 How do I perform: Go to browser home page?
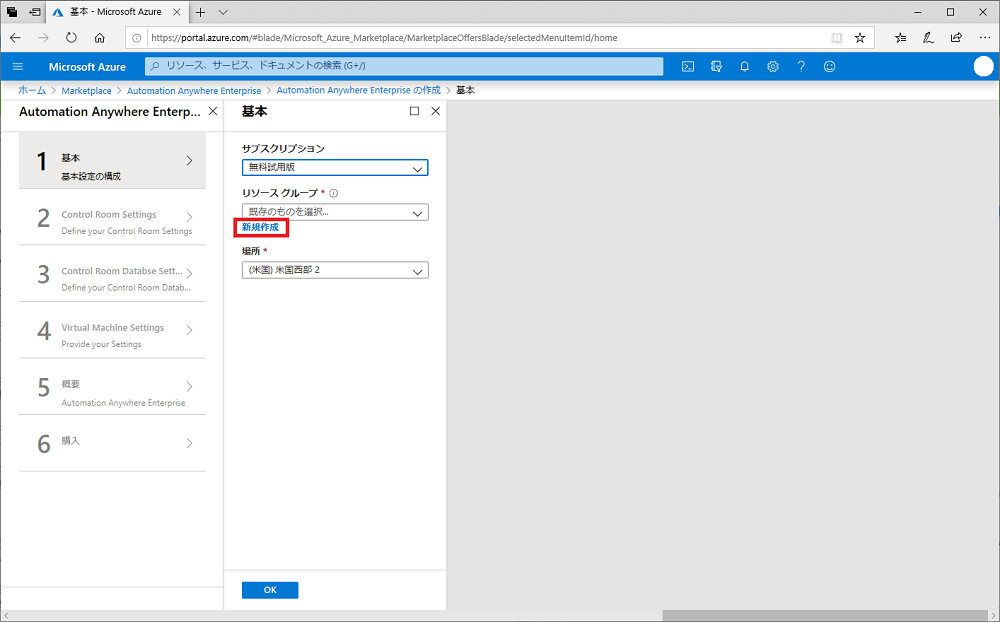click(99, 38)
